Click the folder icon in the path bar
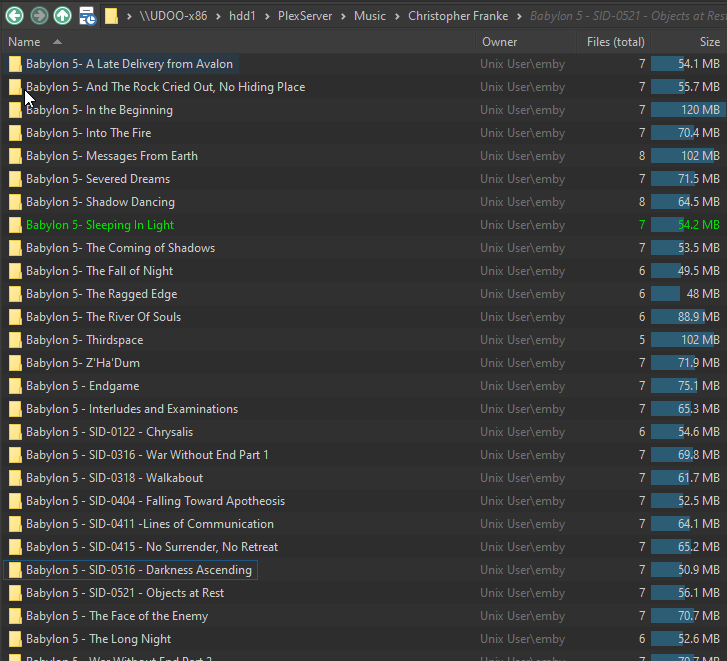This screenshot has height=661, width=727. pyautogui.click(x=111, y=16)
